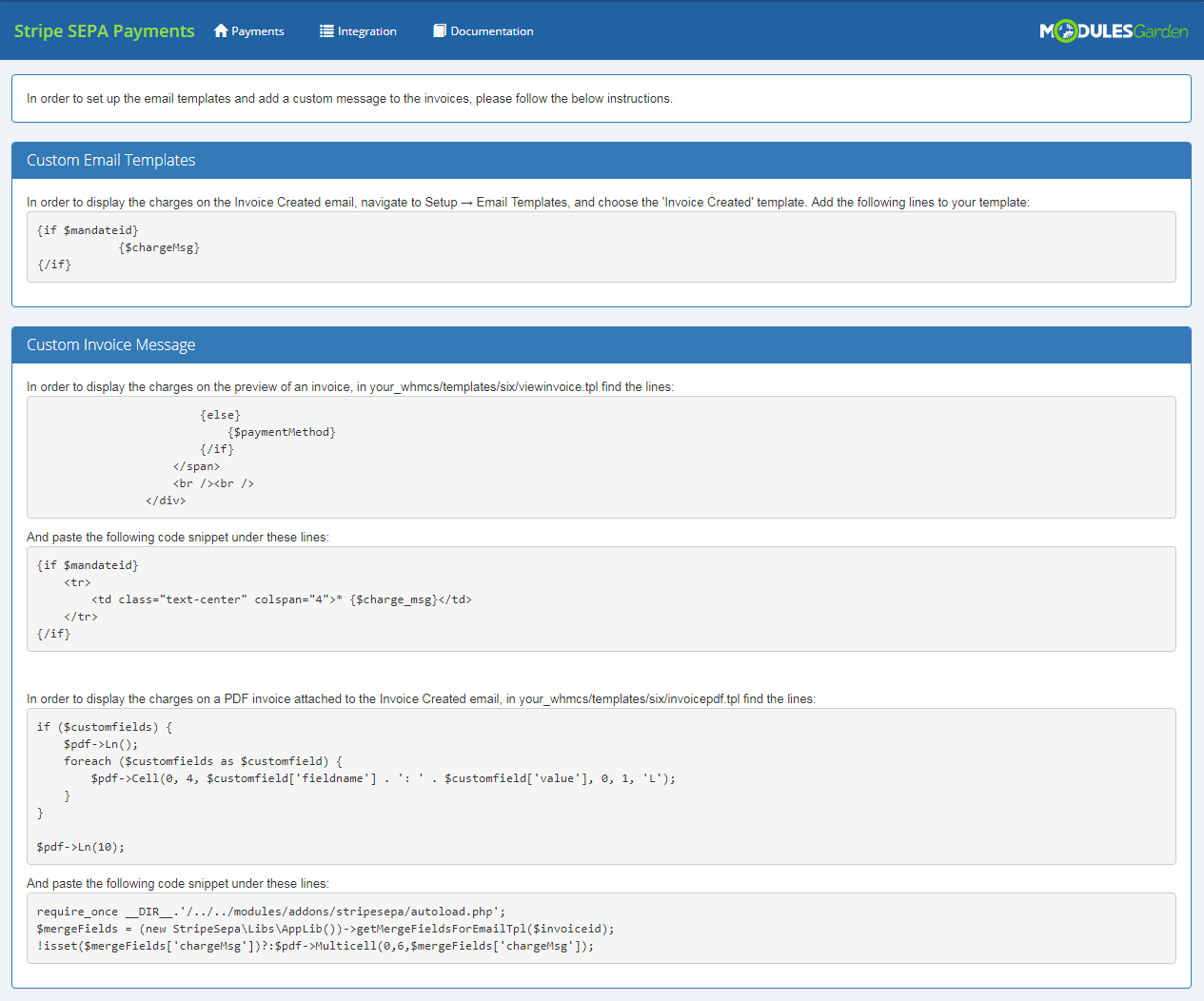Viewport: 1204px width, 1001px height.
Task: Open the Documentation menu item
Action: tap(484, 30)
